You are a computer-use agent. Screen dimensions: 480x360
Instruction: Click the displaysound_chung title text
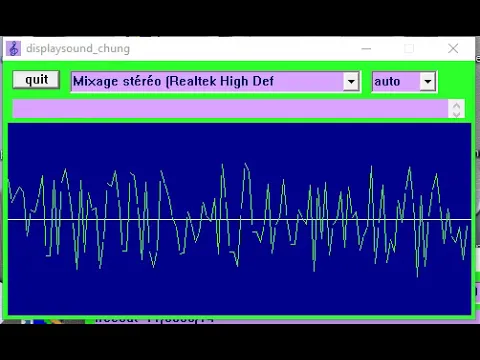(x=78, y=49)
